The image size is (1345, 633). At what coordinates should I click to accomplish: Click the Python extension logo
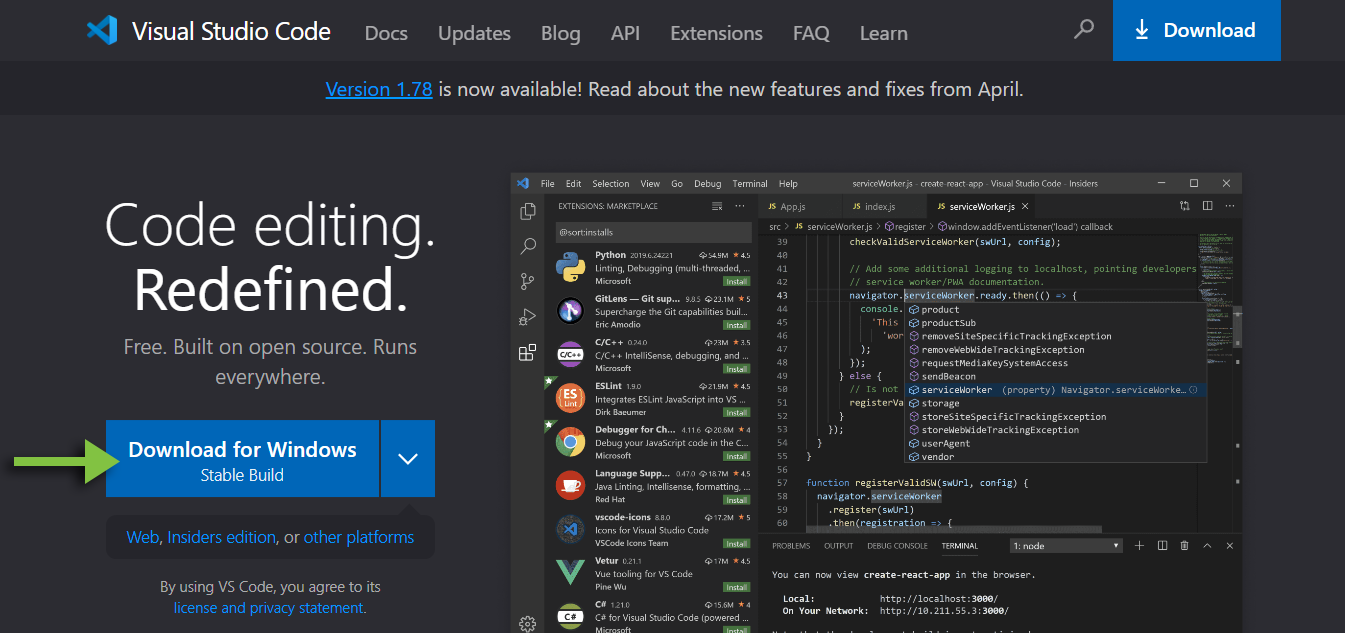click(x=570, y=267)
